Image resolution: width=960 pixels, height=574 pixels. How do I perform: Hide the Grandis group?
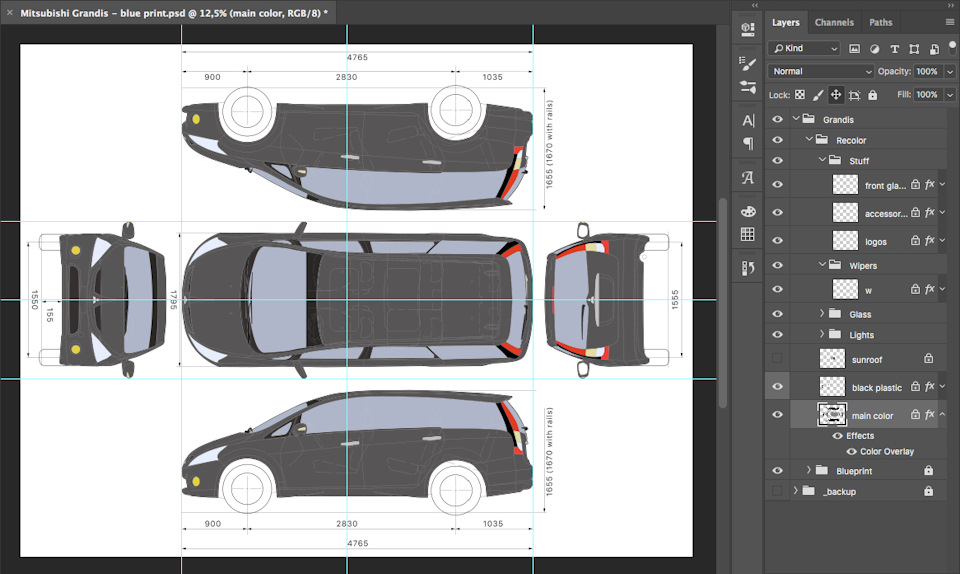[778, 119]
